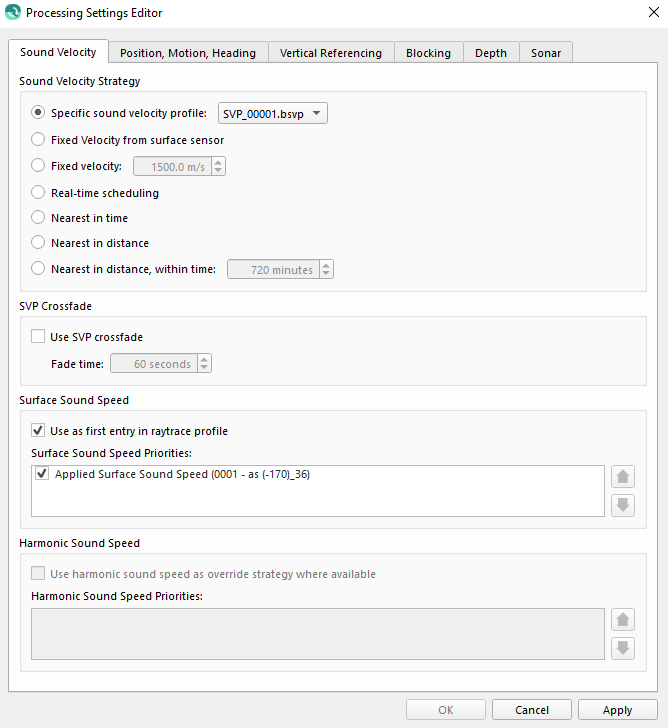Enable Use SVP crossfade checkbox
The height and width of the screenshot is (728, 668).
[38, 337]
